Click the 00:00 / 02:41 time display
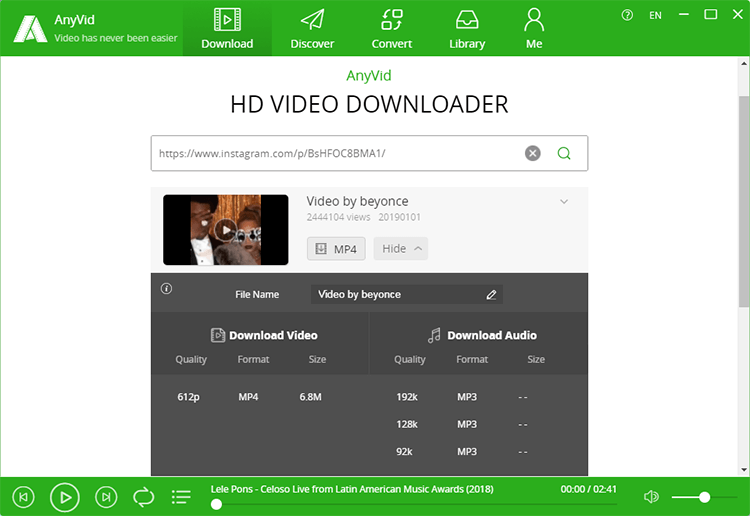 [588, 489]
